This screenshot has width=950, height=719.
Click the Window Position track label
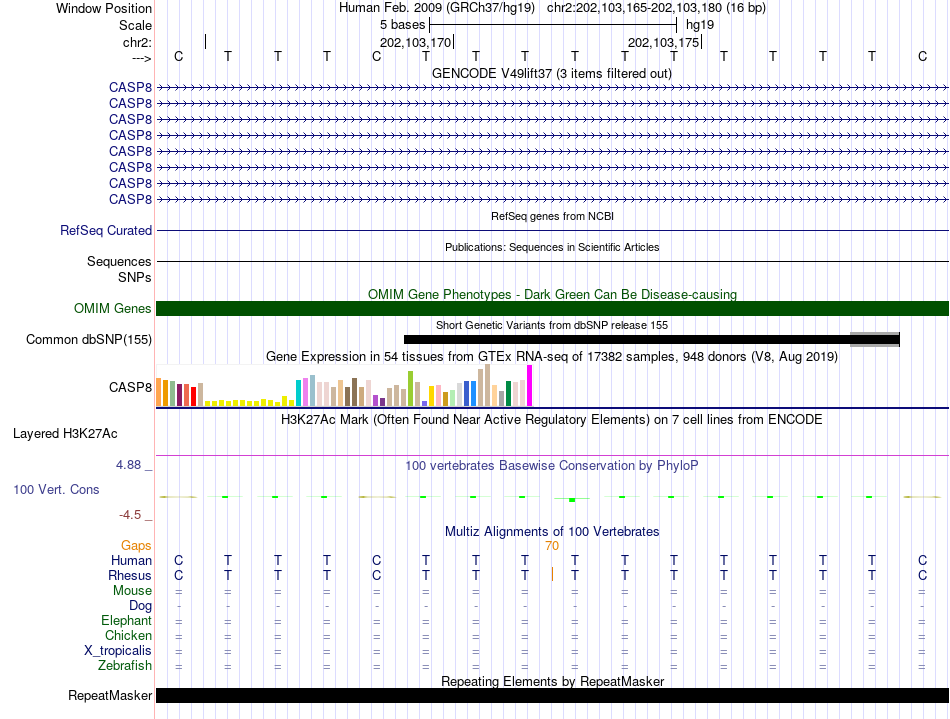[x=104, y=8]
